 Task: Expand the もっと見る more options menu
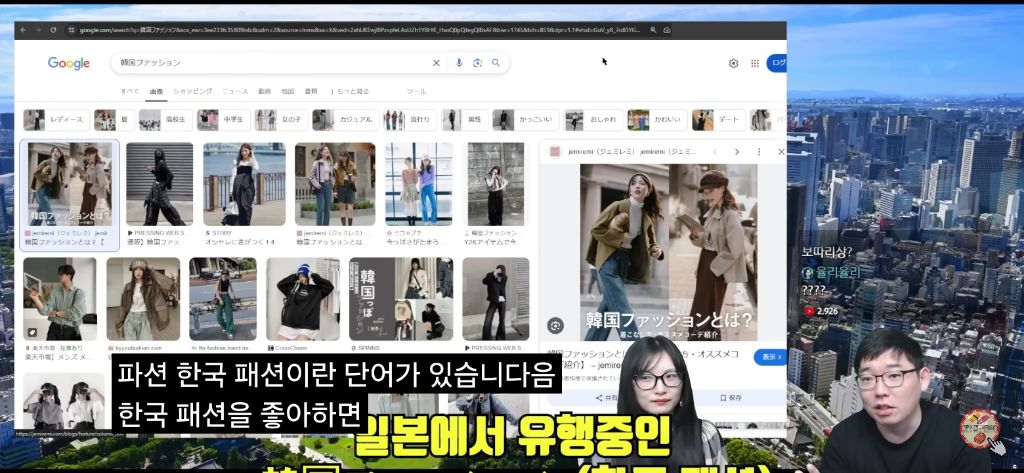coord(350,91)
